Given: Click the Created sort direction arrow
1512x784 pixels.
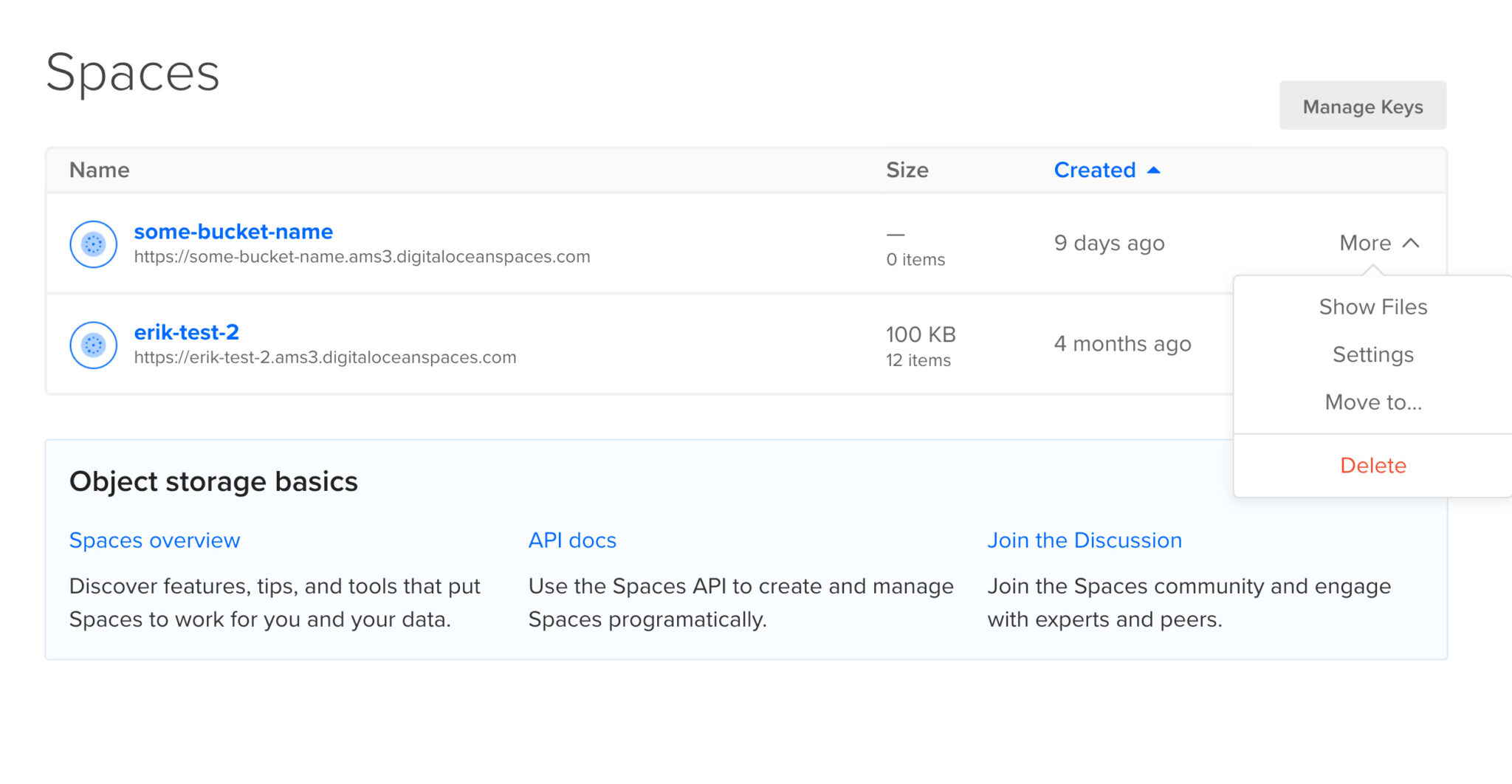Looking at the screenshot, I should (1154, 169).
